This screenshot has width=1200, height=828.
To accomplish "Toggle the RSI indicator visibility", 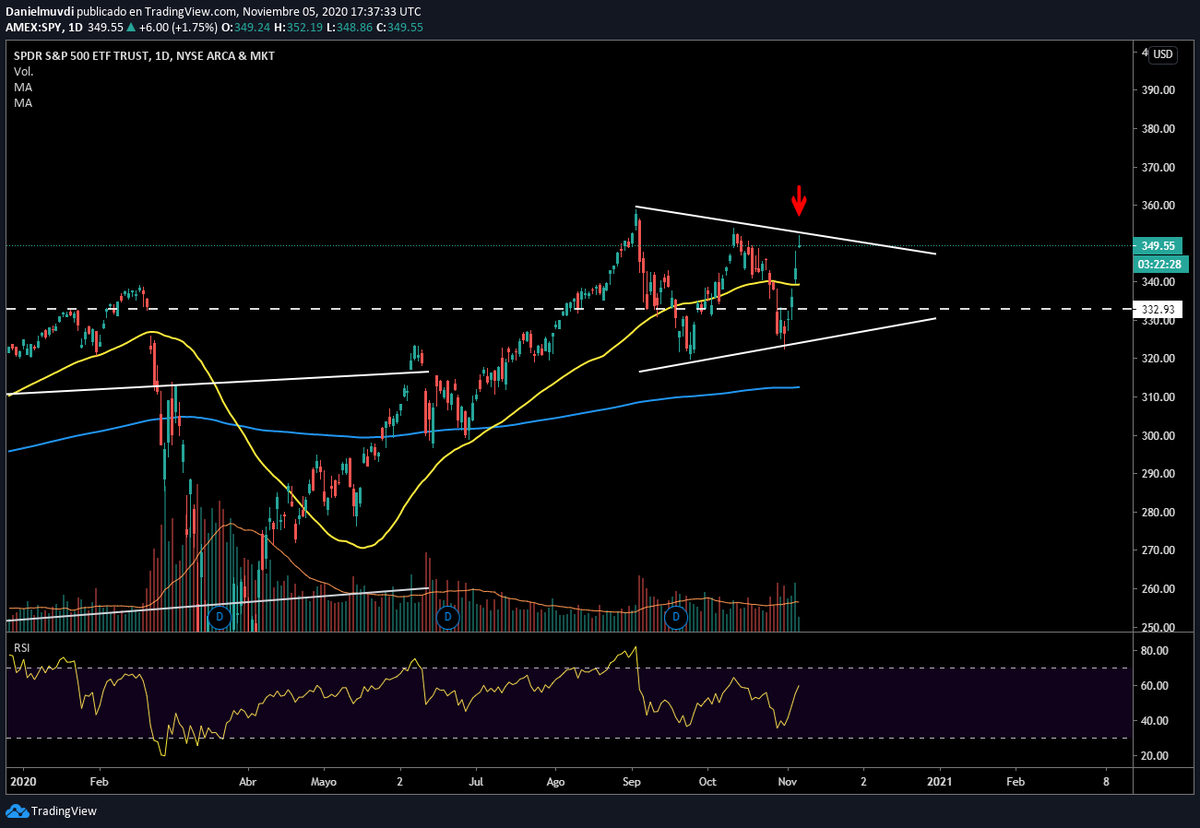I will 21,648.
